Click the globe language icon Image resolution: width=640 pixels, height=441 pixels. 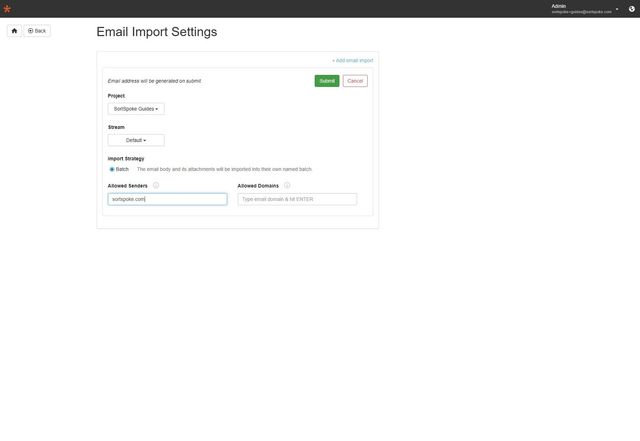tap(631, 9)
